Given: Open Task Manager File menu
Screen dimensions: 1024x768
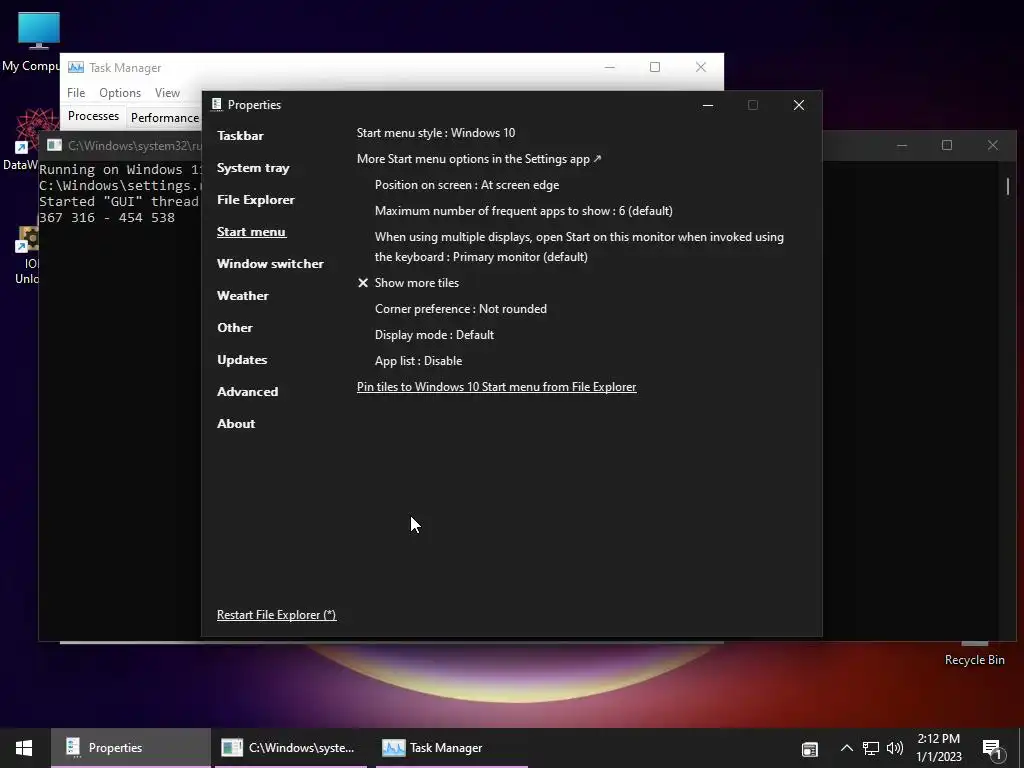Looking at the screenshot, I should tap(76, 93).
